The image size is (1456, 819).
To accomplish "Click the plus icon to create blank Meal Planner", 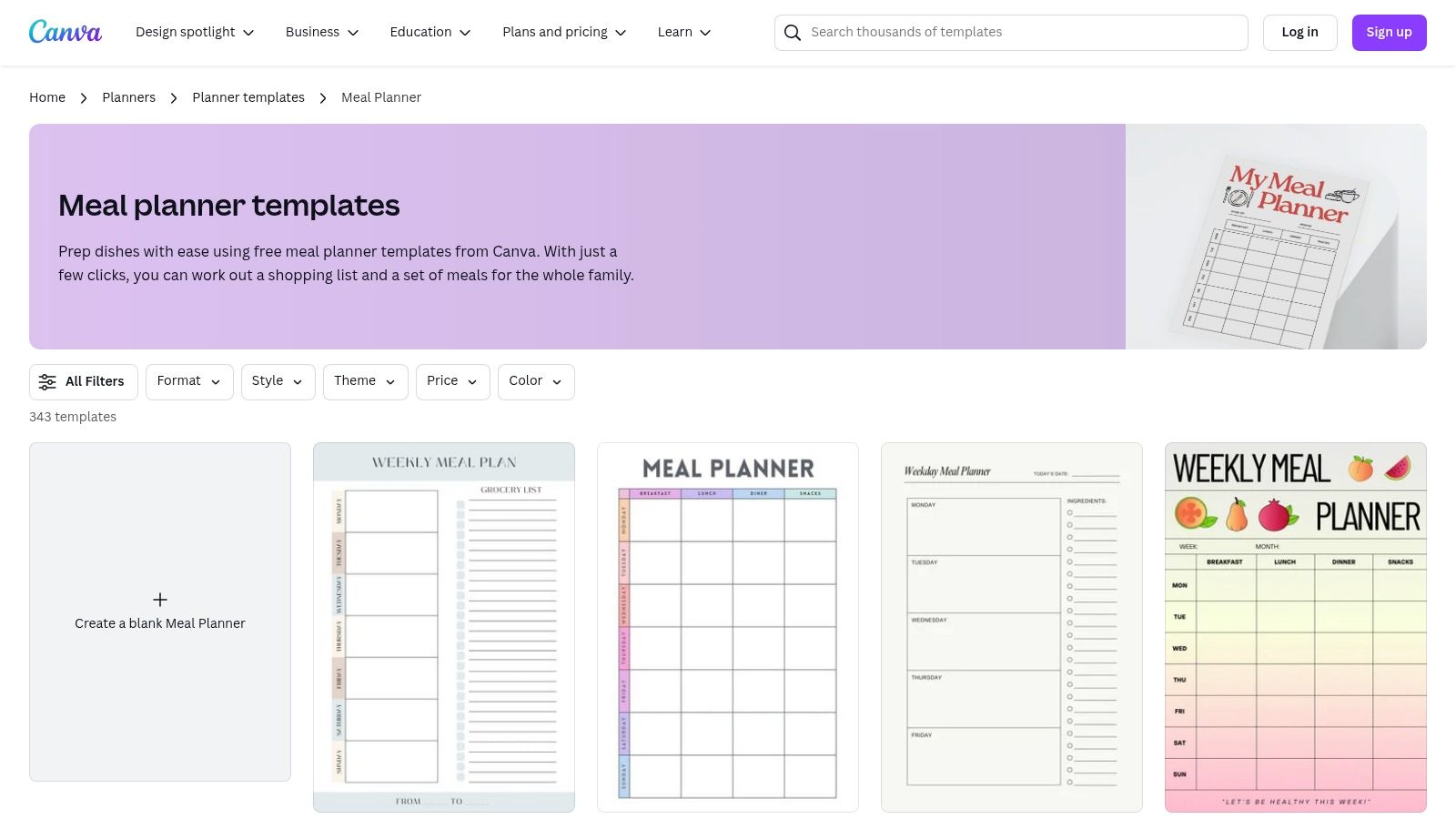I will pos(160,600).
